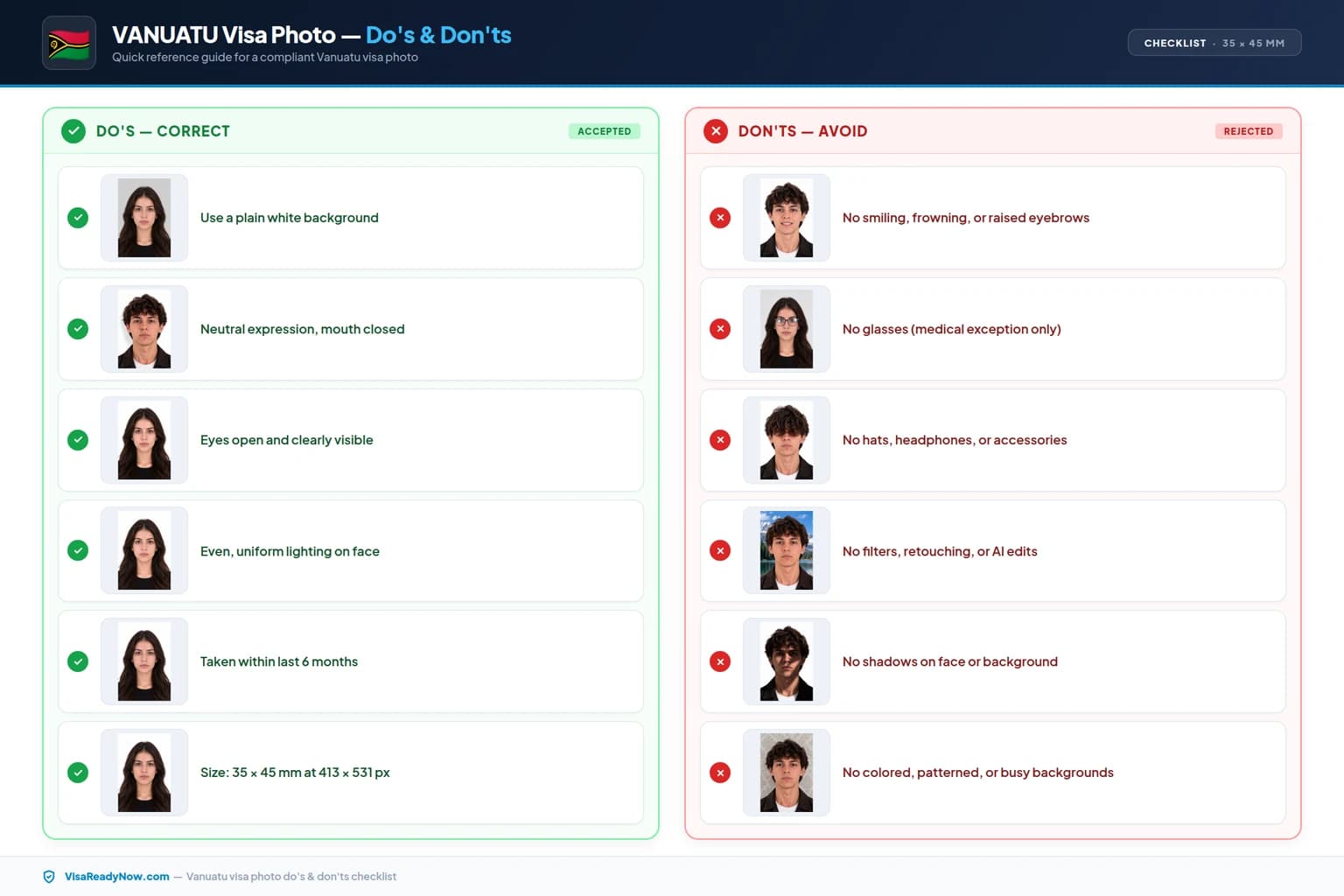This screenshot has height=896, width=1344.
Task: Click the CHECKLIST 35 × 45 MM badge
Action: coord(1214,43)
